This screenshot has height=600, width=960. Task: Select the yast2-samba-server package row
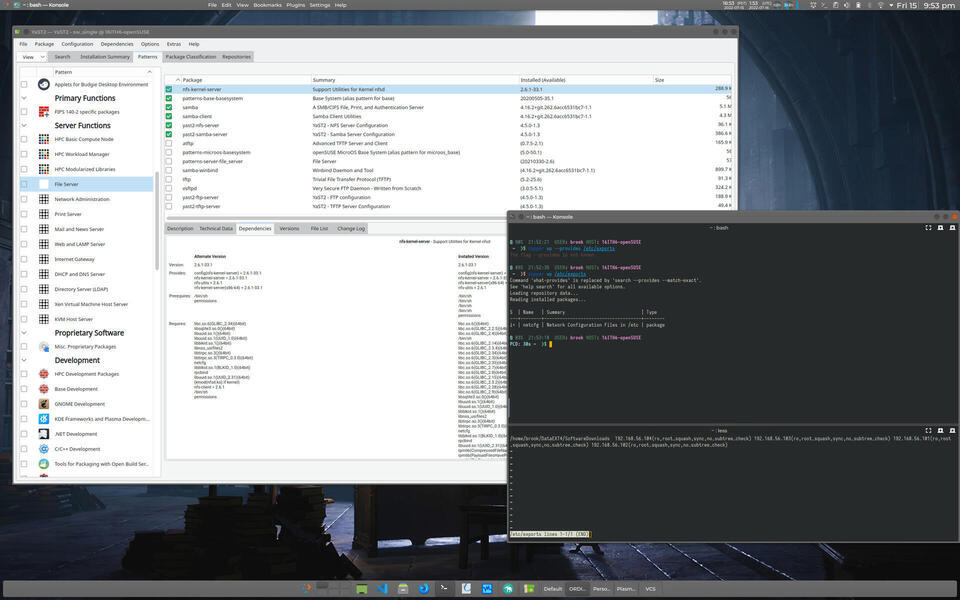pos(448,135)
